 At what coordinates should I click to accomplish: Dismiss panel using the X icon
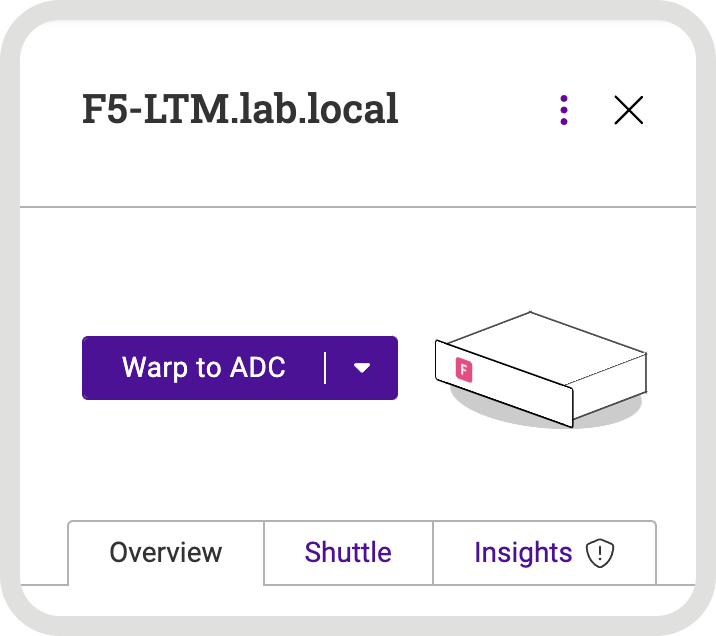tap(629, 110)
